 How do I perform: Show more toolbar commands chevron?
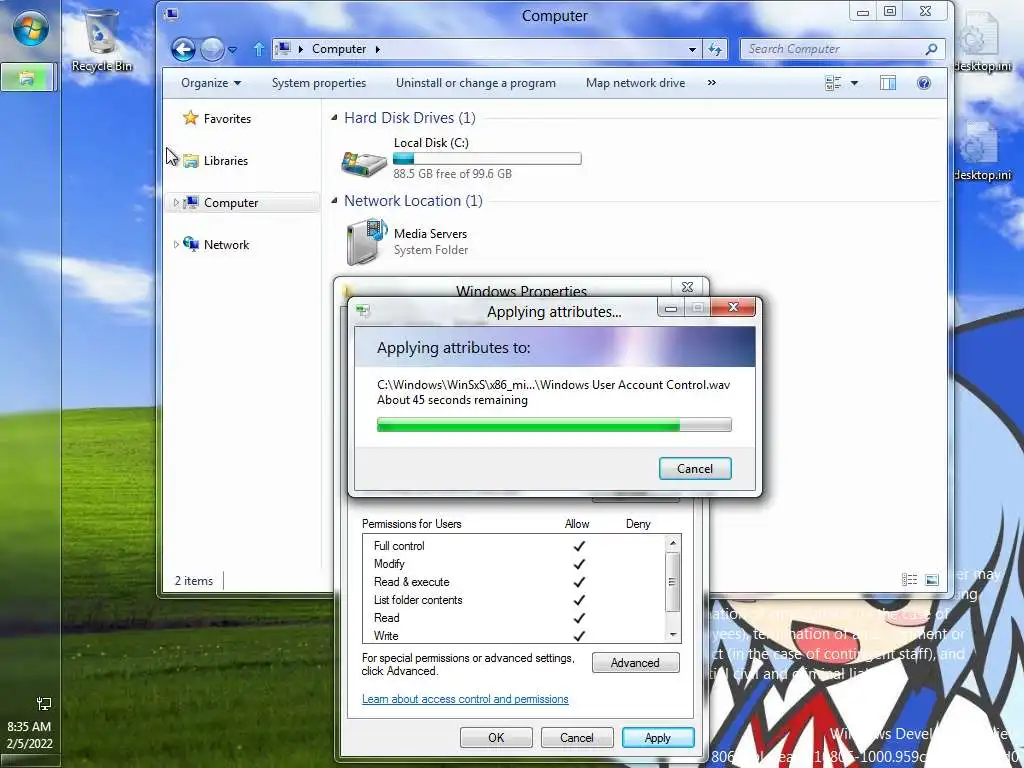pos(712,83)
